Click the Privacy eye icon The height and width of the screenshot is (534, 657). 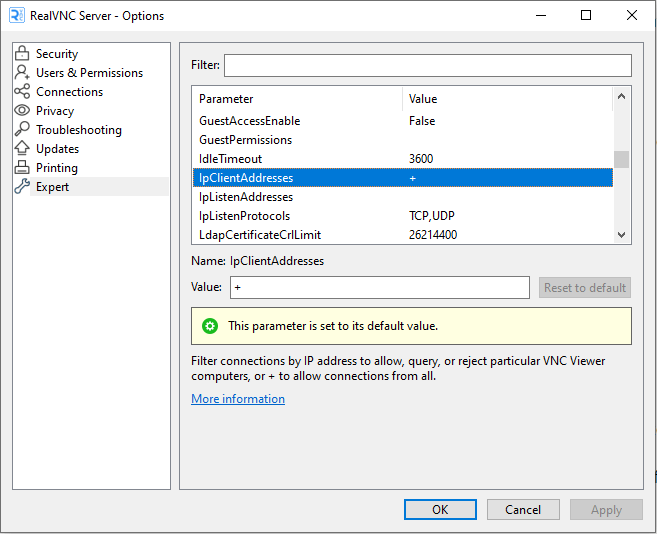point(22,111)
